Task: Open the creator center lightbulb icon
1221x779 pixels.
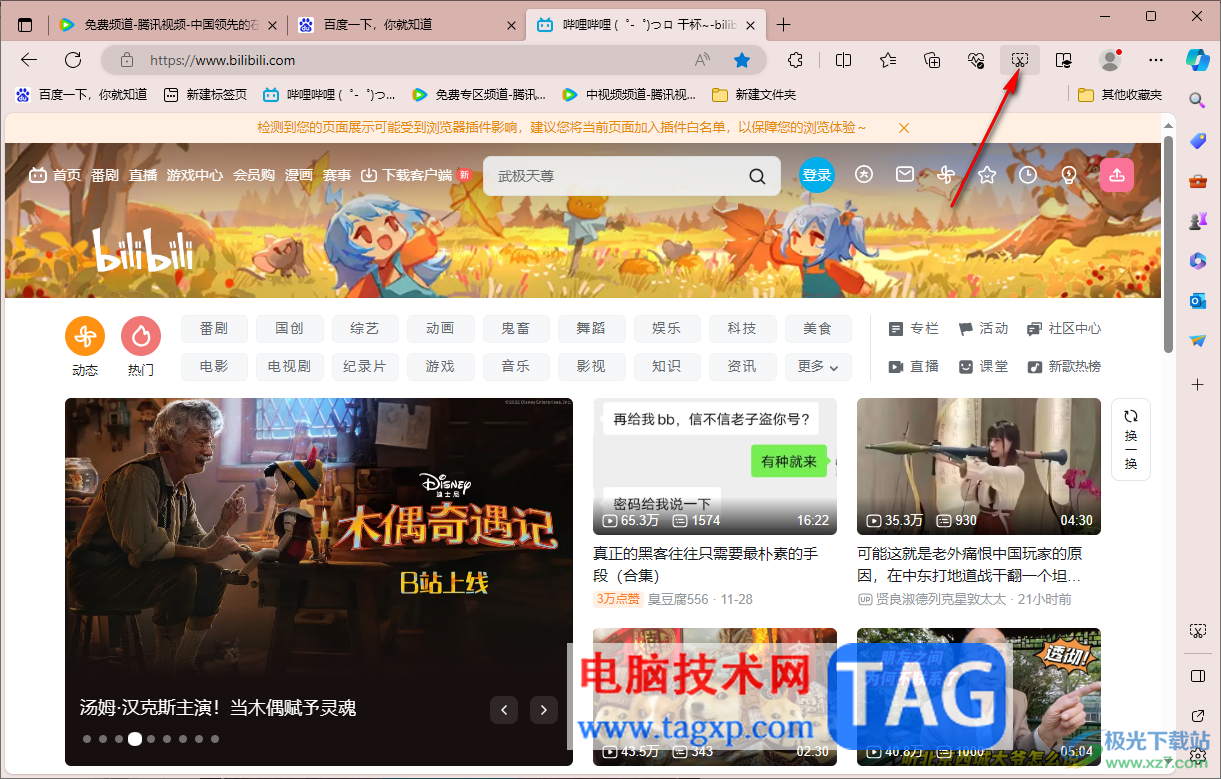Action: coord(1069,175)
